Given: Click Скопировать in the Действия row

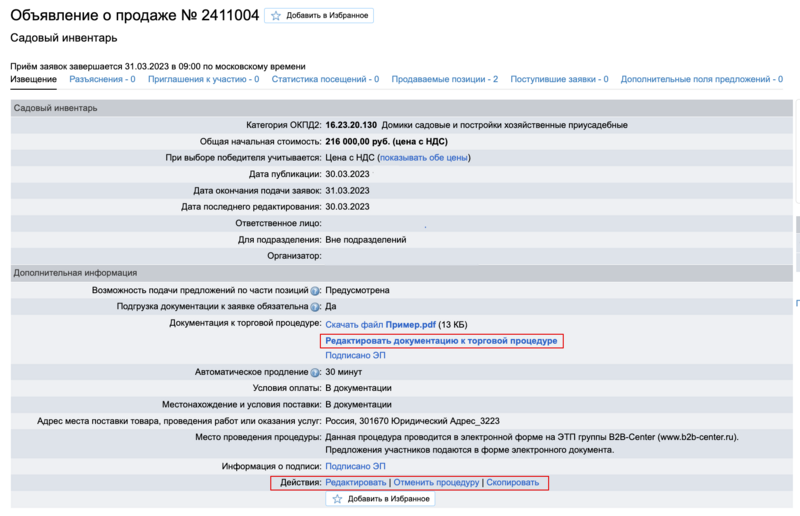Looking at the screenshot, I should click(513, 483).
